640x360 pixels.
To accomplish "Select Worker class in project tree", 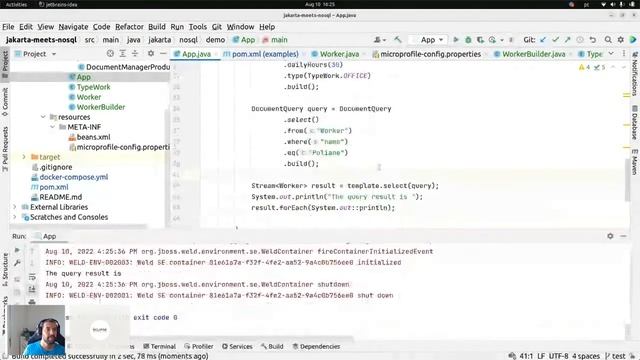I will click(x=89, y=97).
